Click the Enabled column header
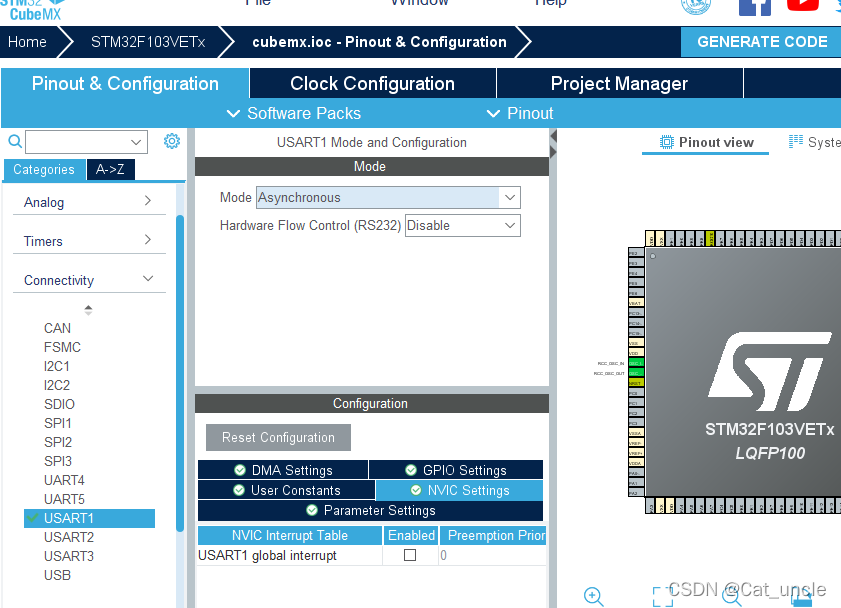841x608 pixels. [411, 535]
